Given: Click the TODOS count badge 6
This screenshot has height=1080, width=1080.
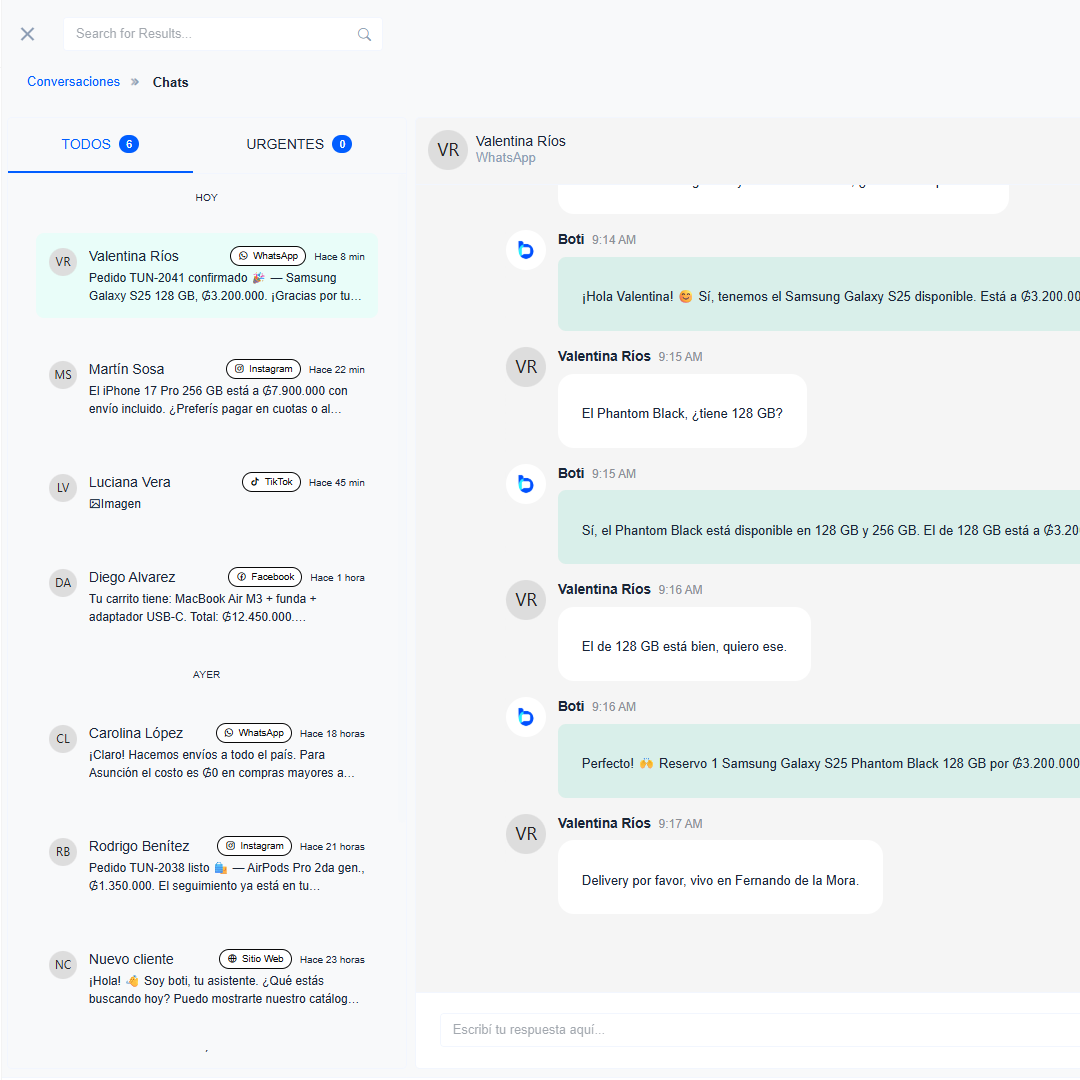Looking at the screenshot, I should click(x=129, y=144).
